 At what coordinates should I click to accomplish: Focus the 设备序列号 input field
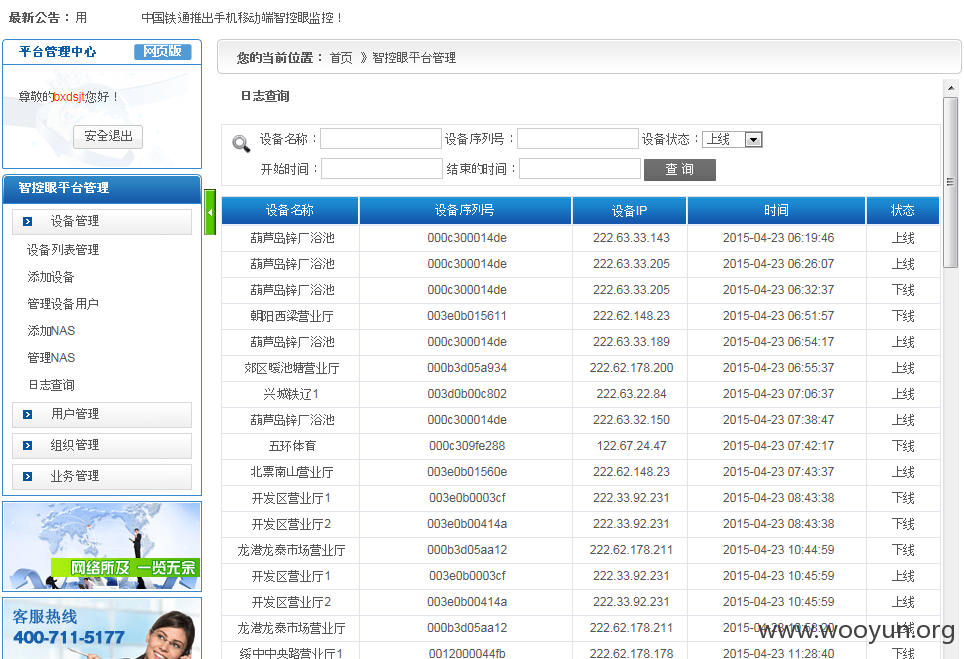578,139
